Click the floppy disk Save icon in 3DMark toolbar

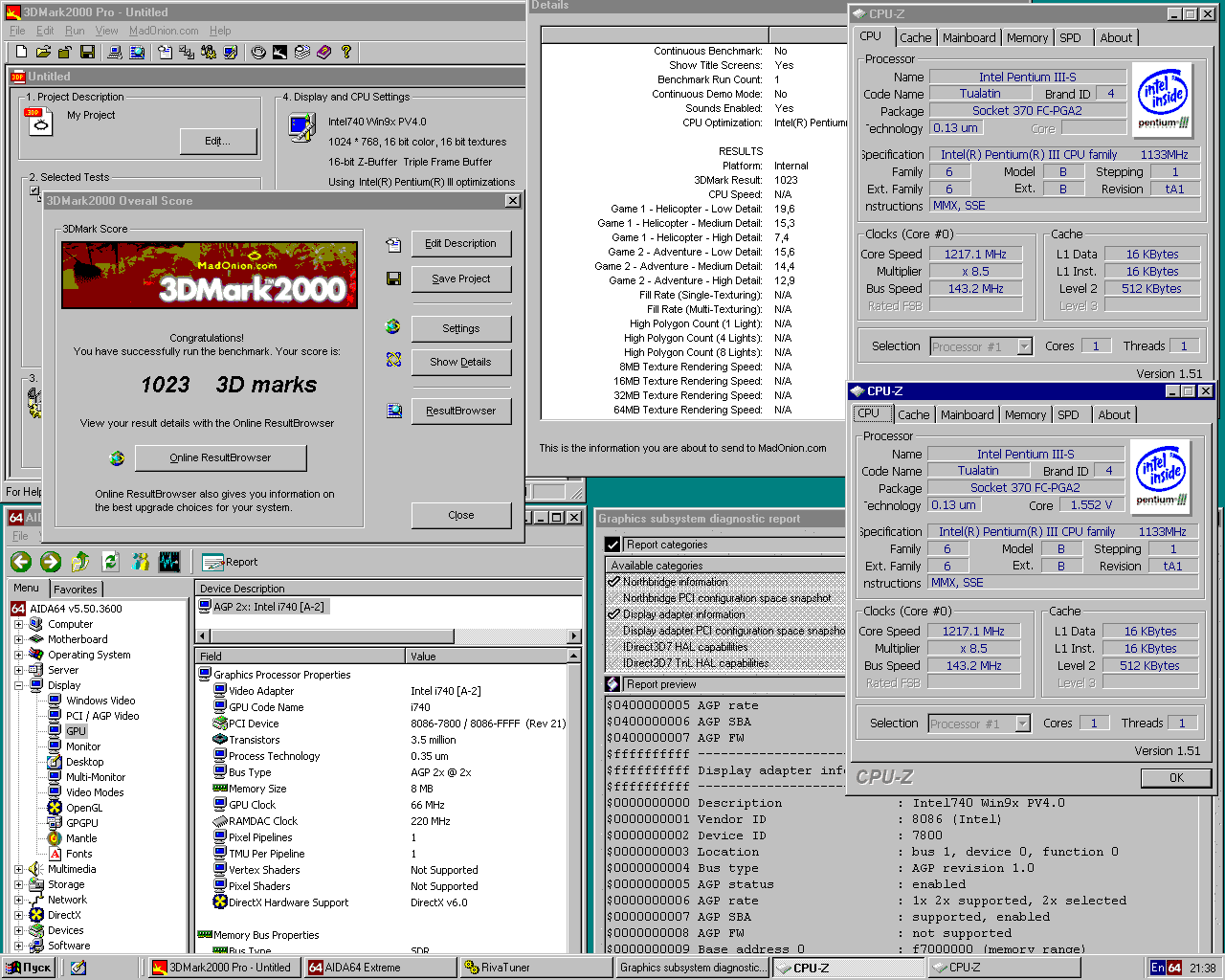click(x=88, y=52)
